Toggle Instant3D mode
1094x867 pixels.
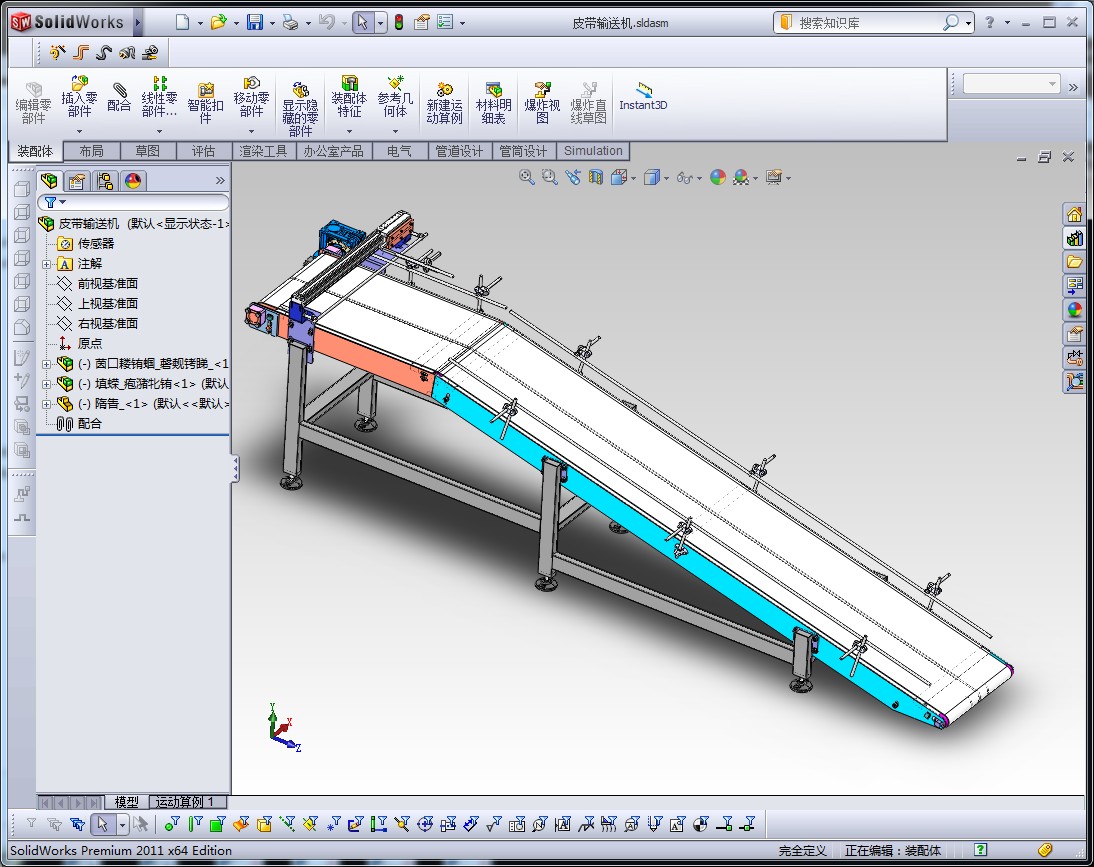click(x=643, y=97)
